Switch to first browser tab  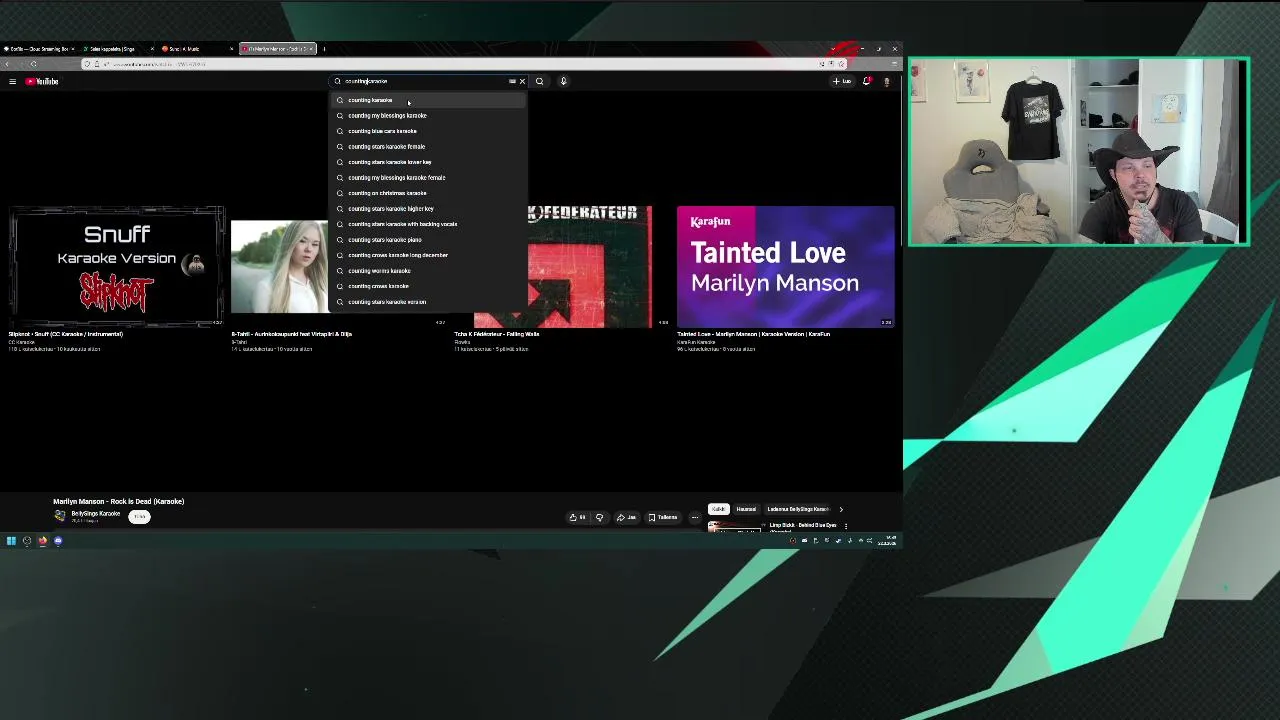click(37, 48)
